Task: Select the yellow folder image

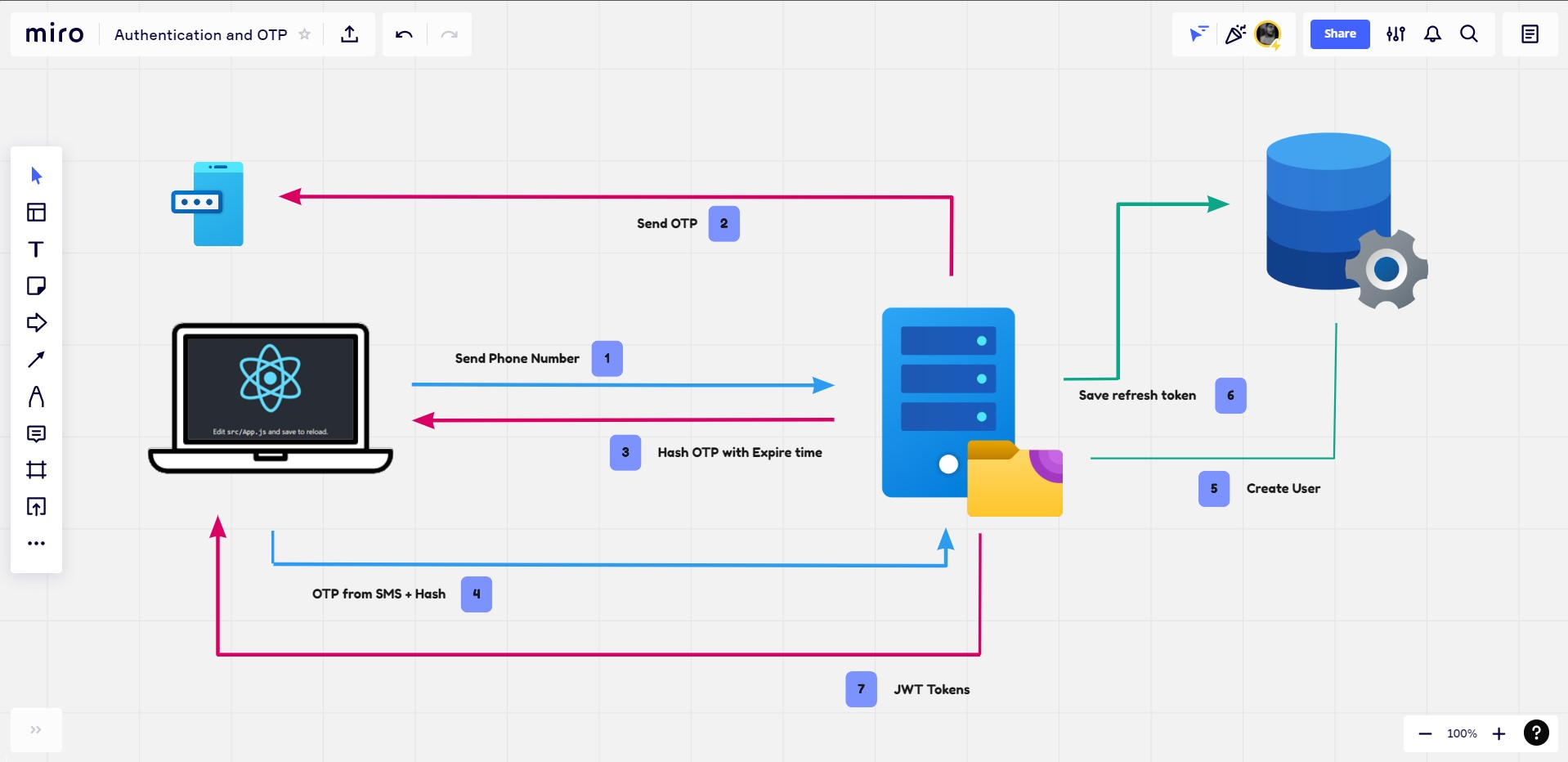Action: (1015, 478)
